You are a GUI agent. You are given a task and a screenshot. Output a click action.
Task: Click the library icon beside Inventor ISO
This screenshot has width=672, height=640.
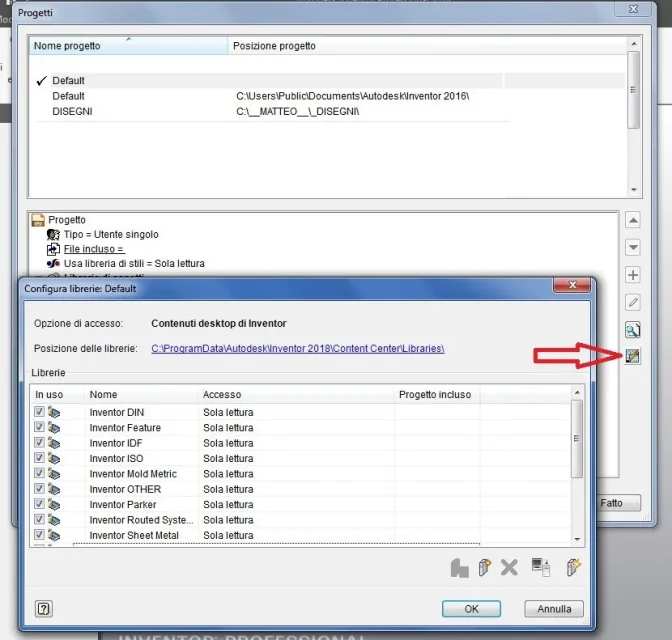click(54, 458)
